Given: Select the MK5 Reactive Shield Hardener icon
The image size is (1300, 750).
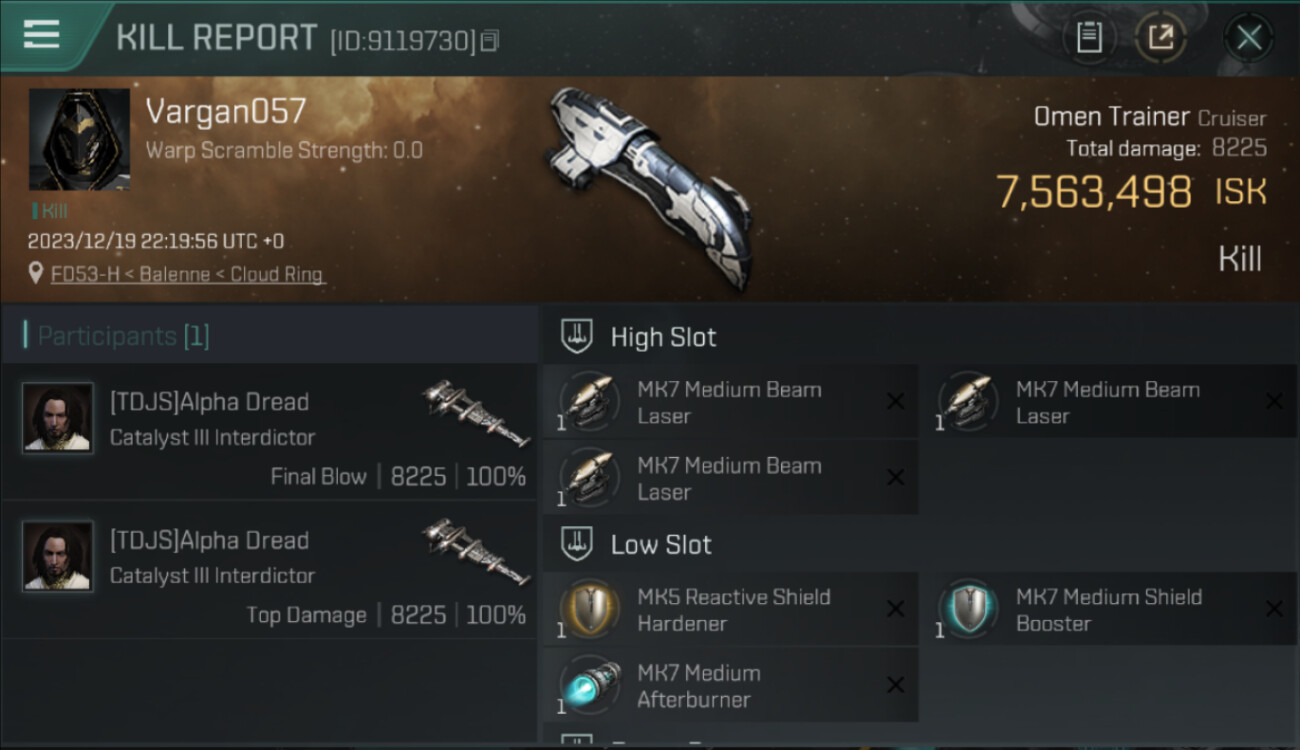Looking at the screenshot, I should click(589, 609).
